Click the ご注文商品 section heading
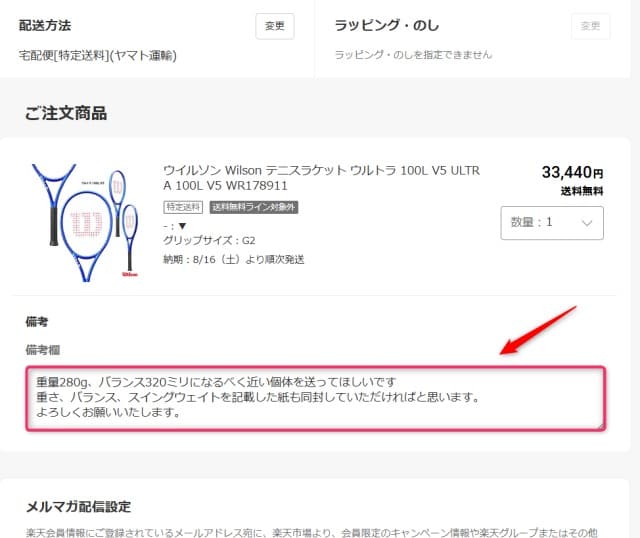 pos(66,113)
